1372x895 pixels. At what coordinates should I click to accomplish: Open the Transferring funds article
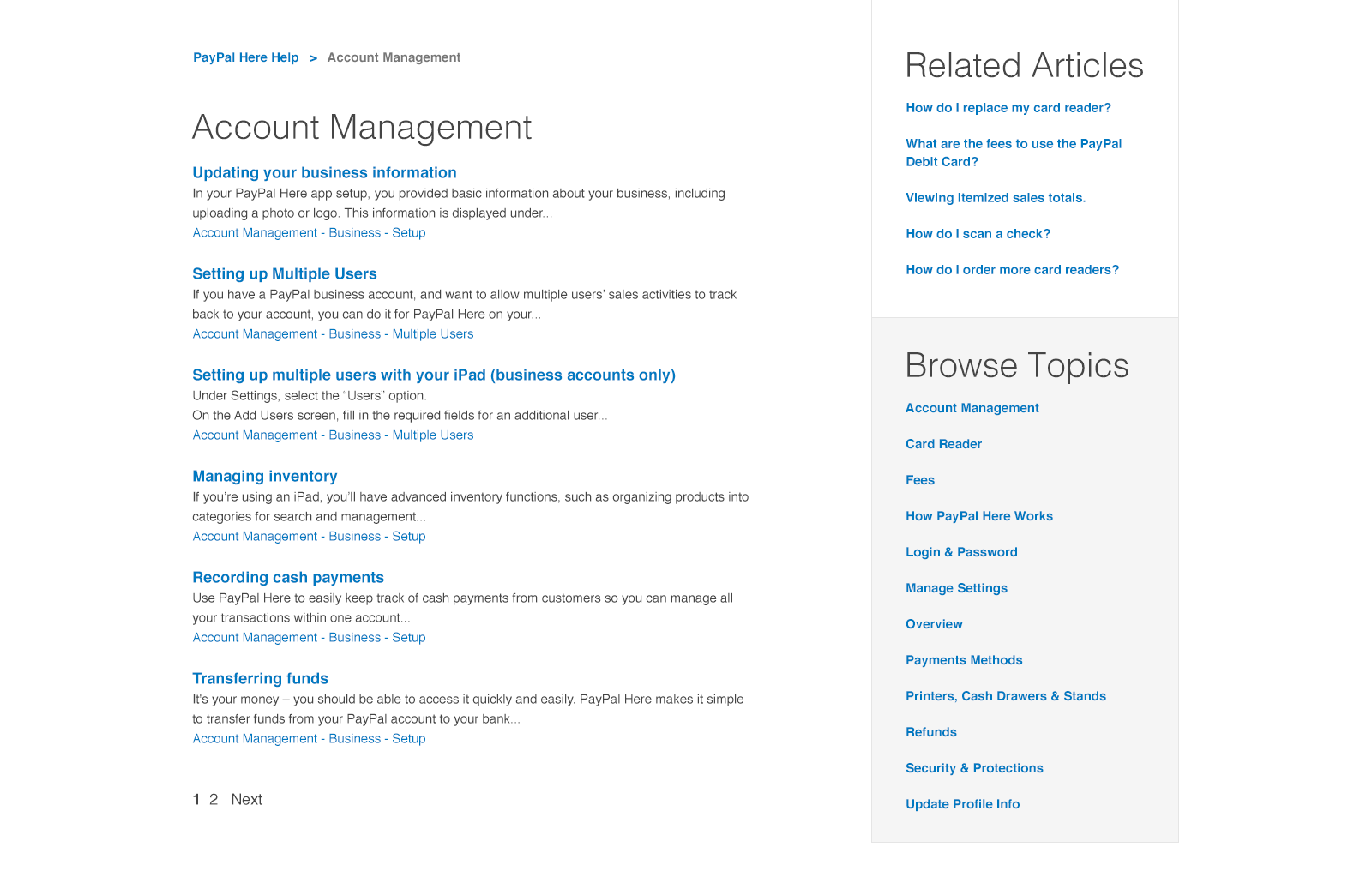point(261,678)
